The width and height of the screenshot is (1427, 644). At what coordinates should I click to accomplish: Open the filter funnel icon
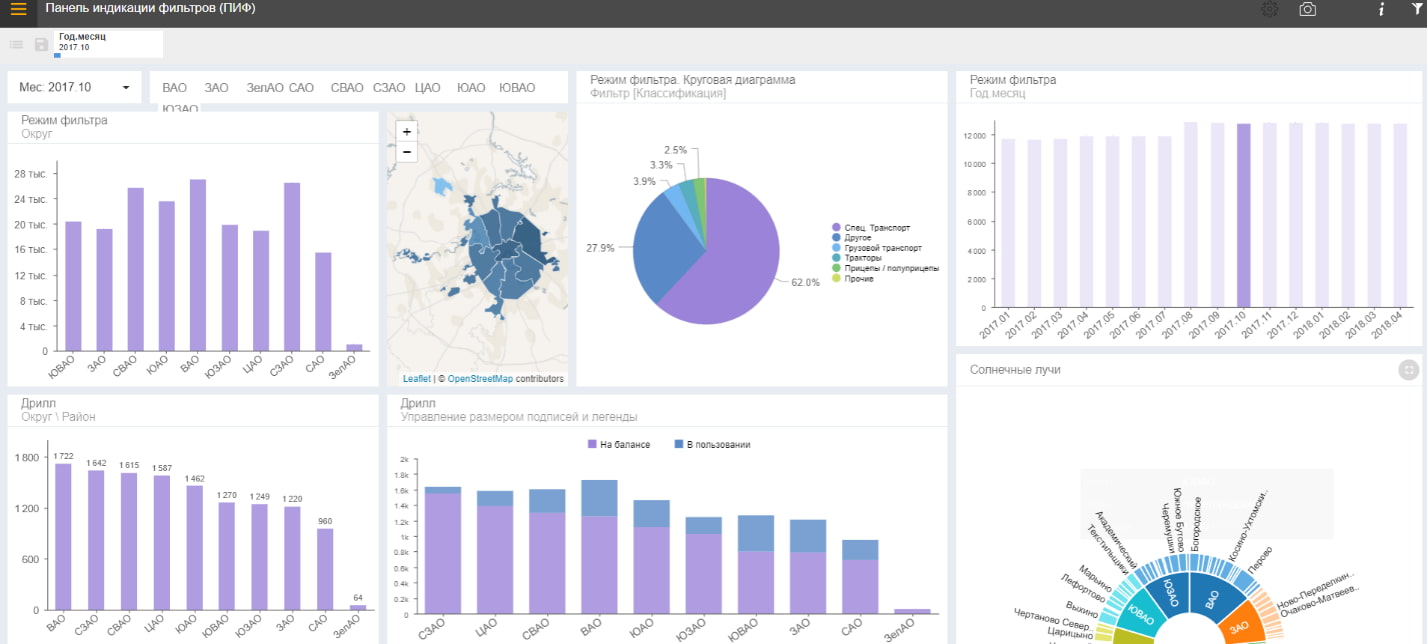point(1418,9)
